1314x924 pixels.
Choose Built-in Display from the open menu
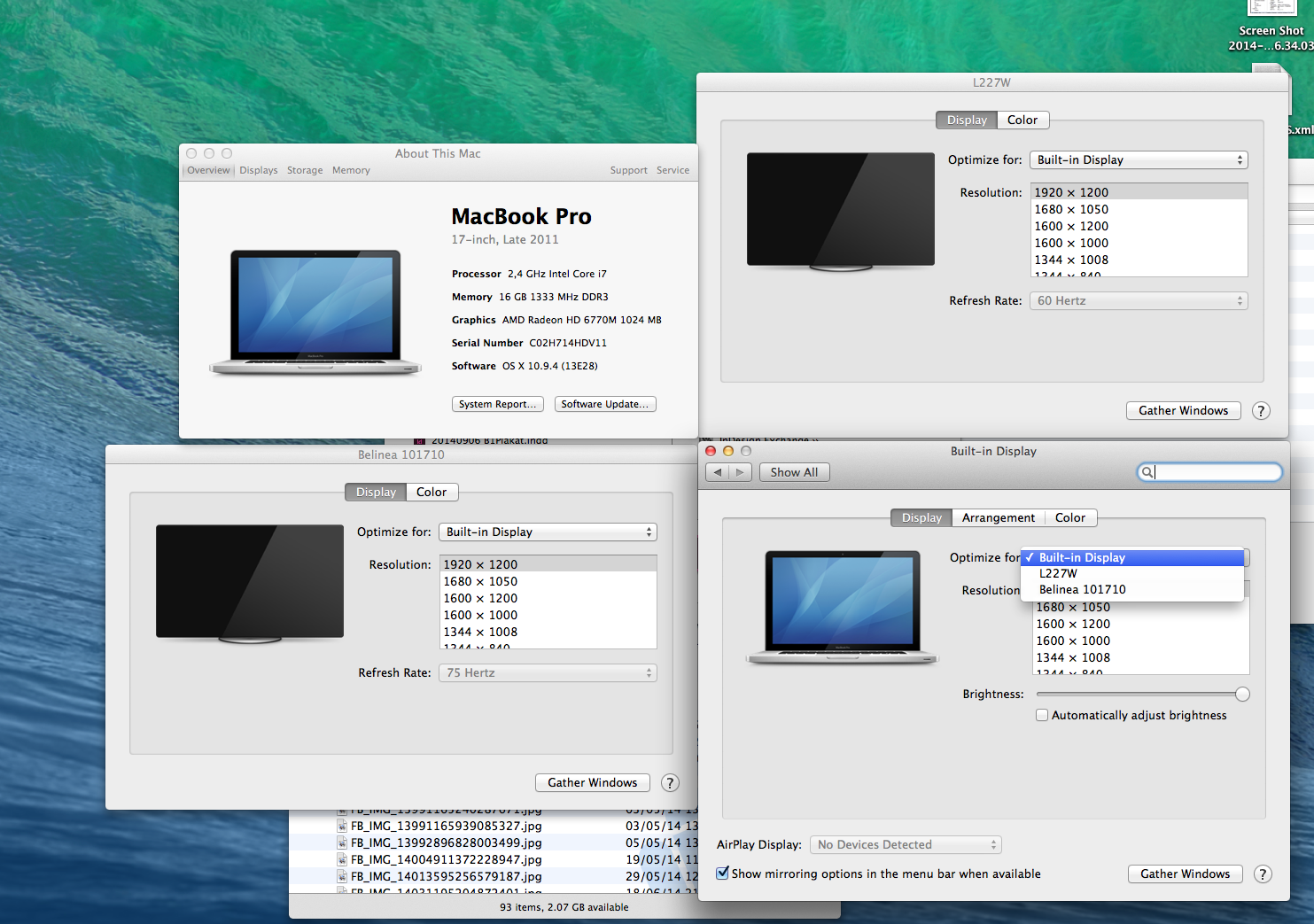(x=1132, y=557)
